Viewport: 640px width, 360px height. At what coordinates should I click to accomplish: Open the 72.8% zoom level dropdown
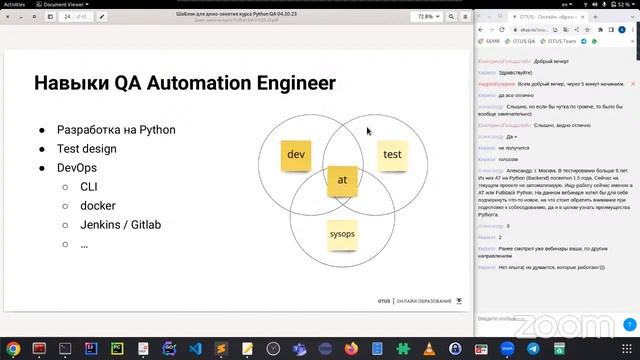pos(428,17)
